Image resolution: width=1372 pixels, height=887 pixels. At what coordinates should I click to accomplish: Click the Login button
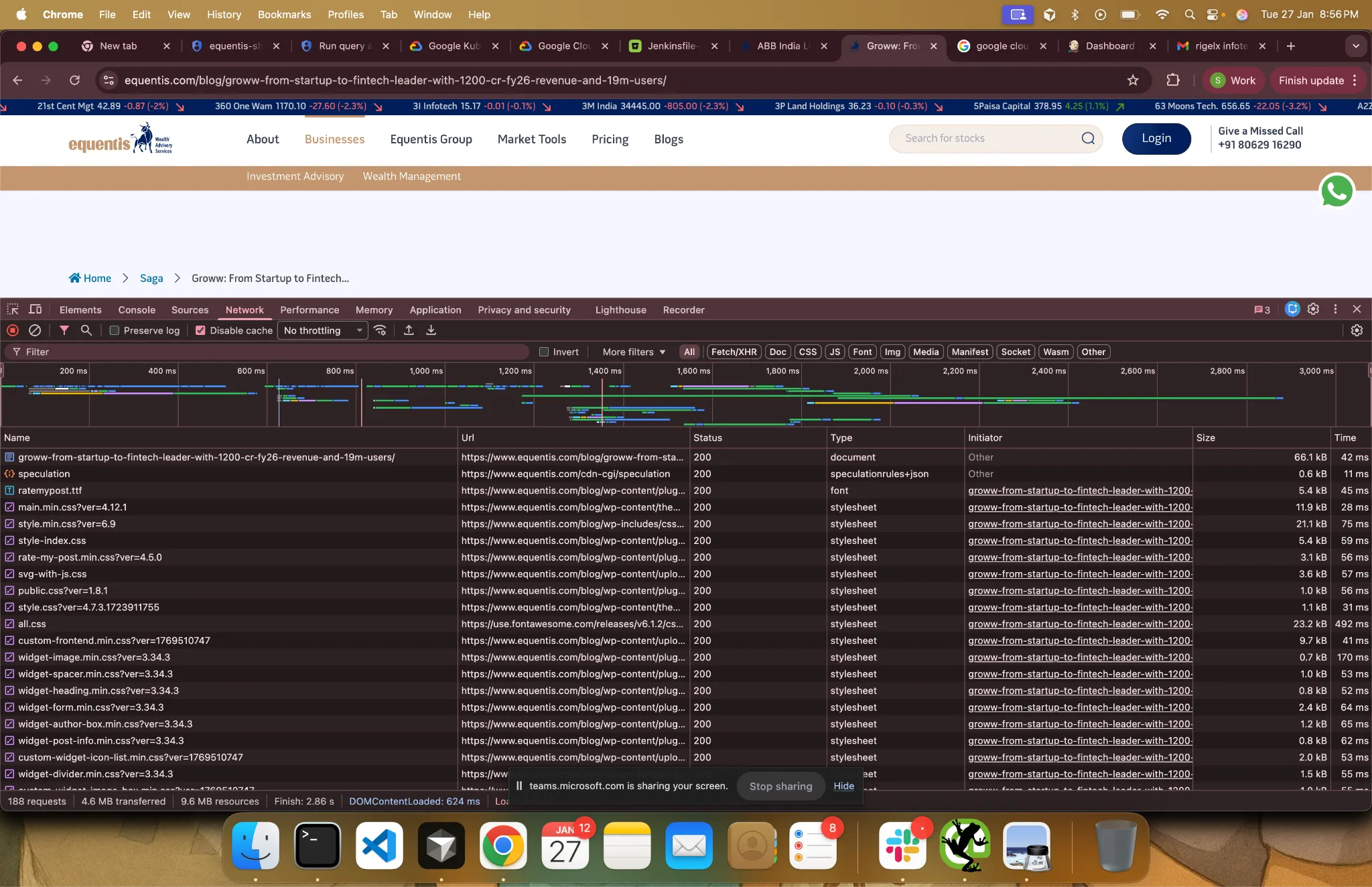pyautogui.click(x=1156, y=139)
